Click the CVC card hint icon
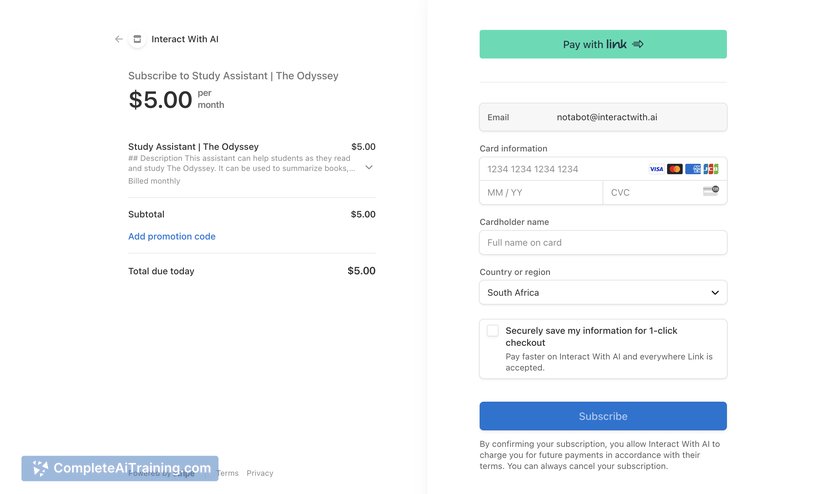 coord(711,191)
